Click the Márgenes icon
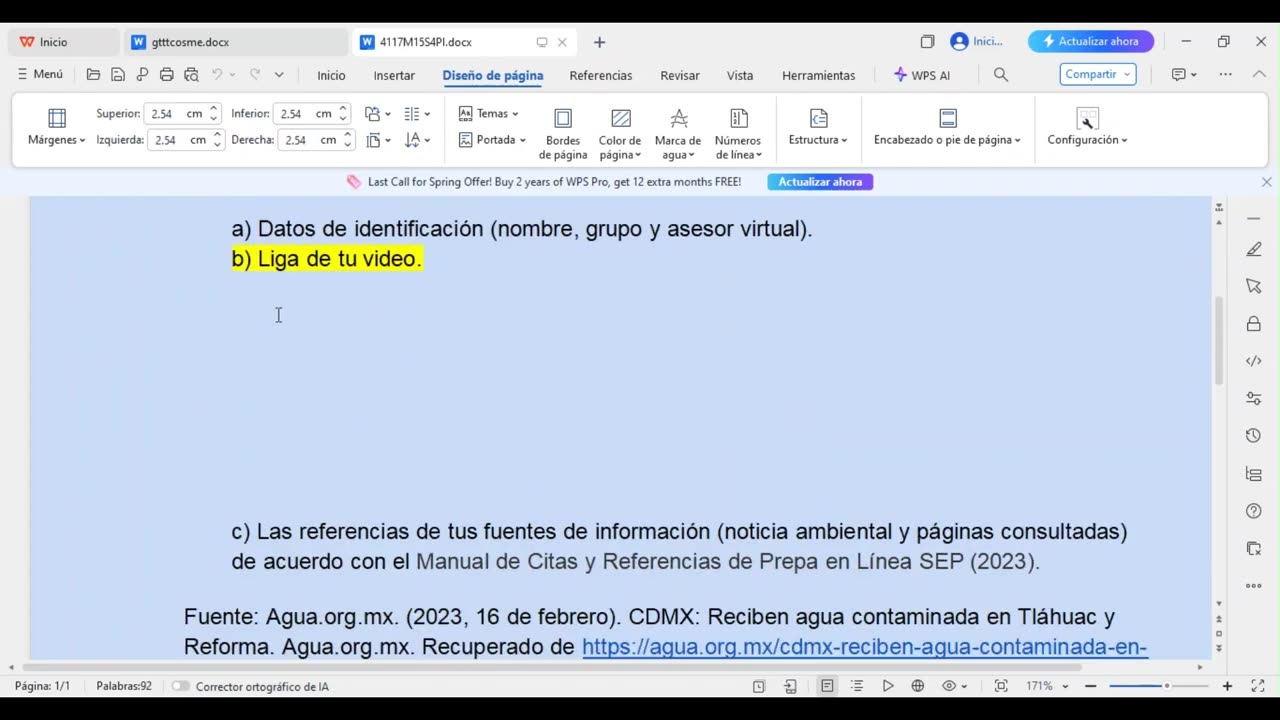The image size is (1280, 720). point(57,118)
